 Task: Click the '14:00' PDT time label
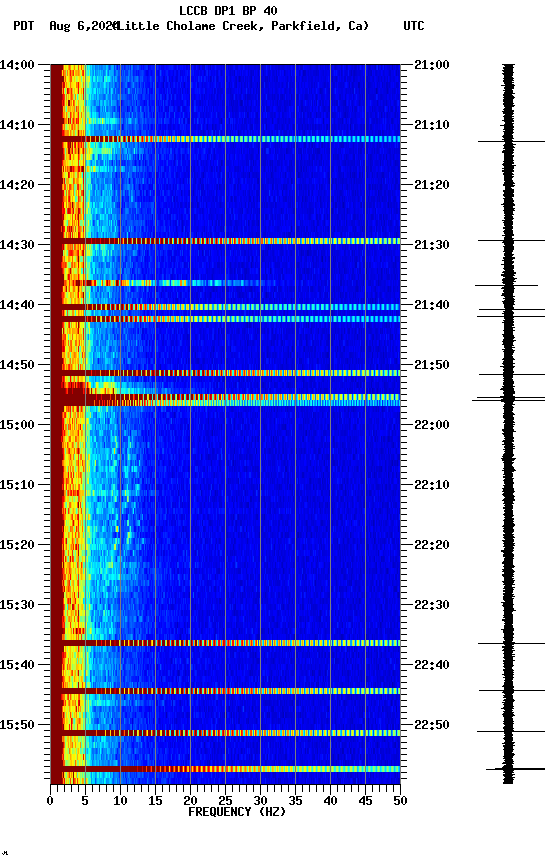click(17, 65)
